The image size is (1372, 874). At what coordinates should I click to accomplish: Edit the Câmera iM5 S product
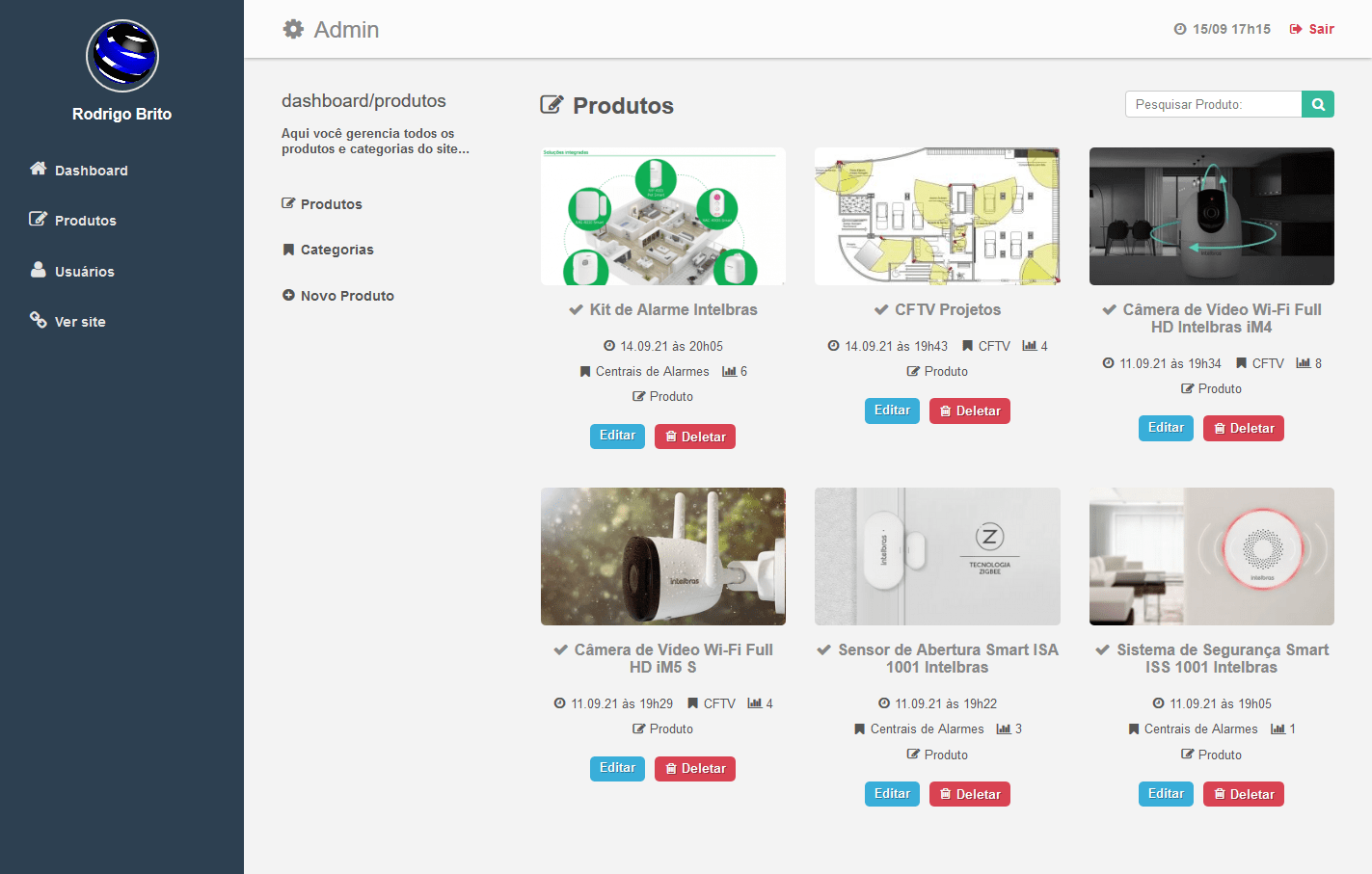coord(617,768)
